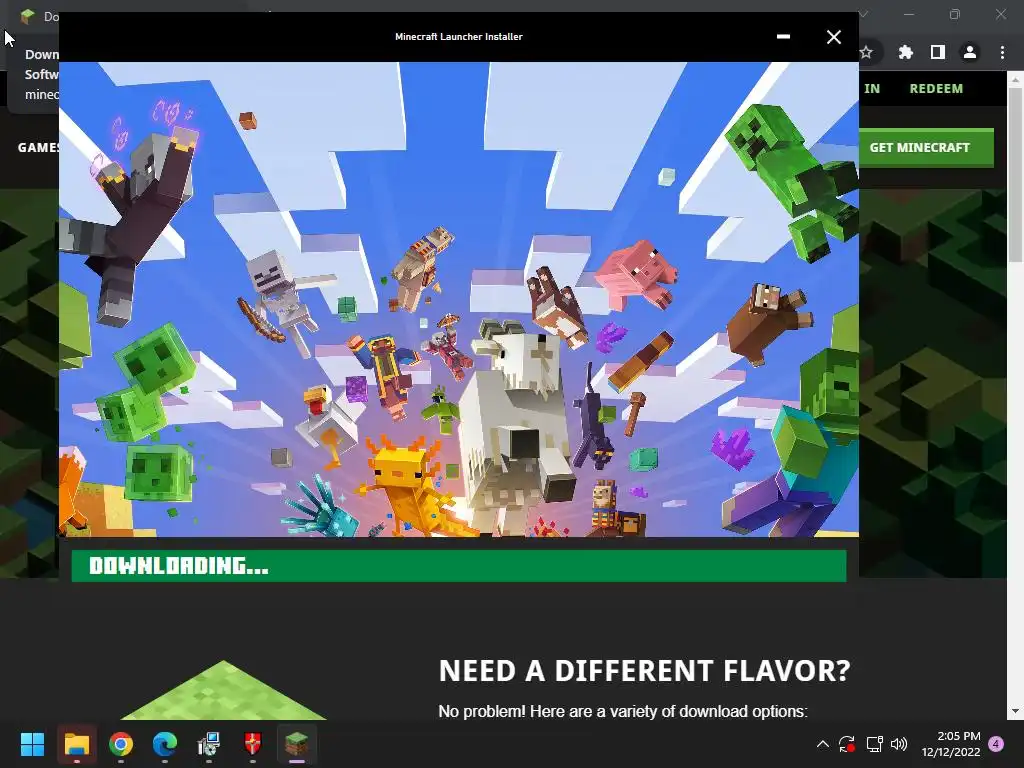Open File Explorer from the taskbar
This screenshot has height=768, width=1024.
[x=76, y=744]
